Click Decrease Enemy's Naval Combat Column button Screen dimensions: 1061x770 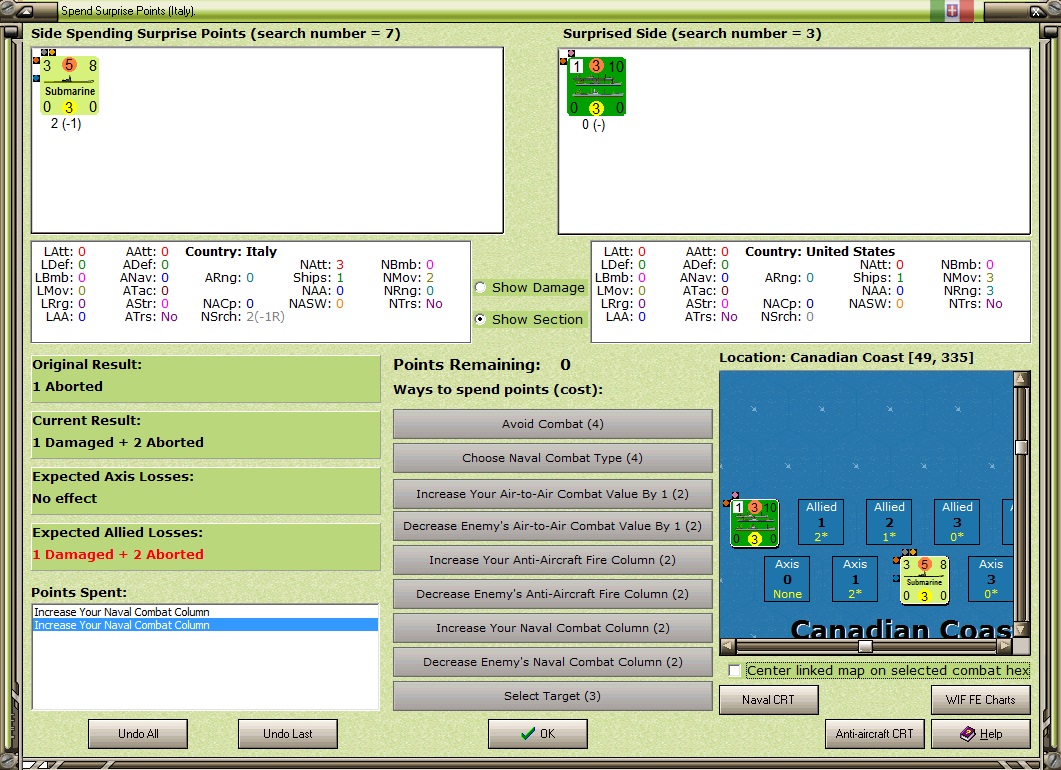pyautogui.click(x=552, y=662)
